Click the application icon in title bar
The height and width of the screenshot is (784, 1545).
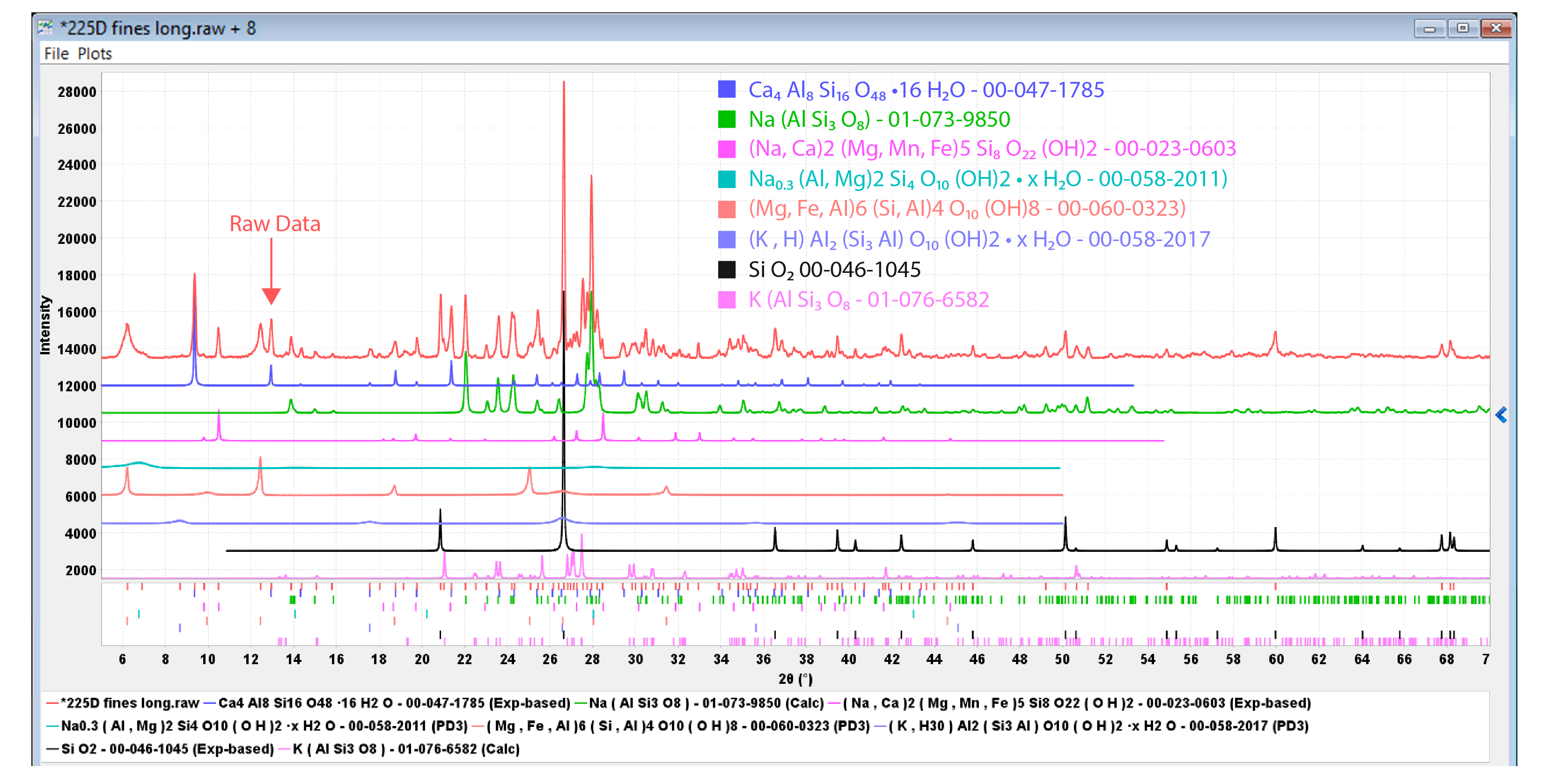click(x=45, y=28)
